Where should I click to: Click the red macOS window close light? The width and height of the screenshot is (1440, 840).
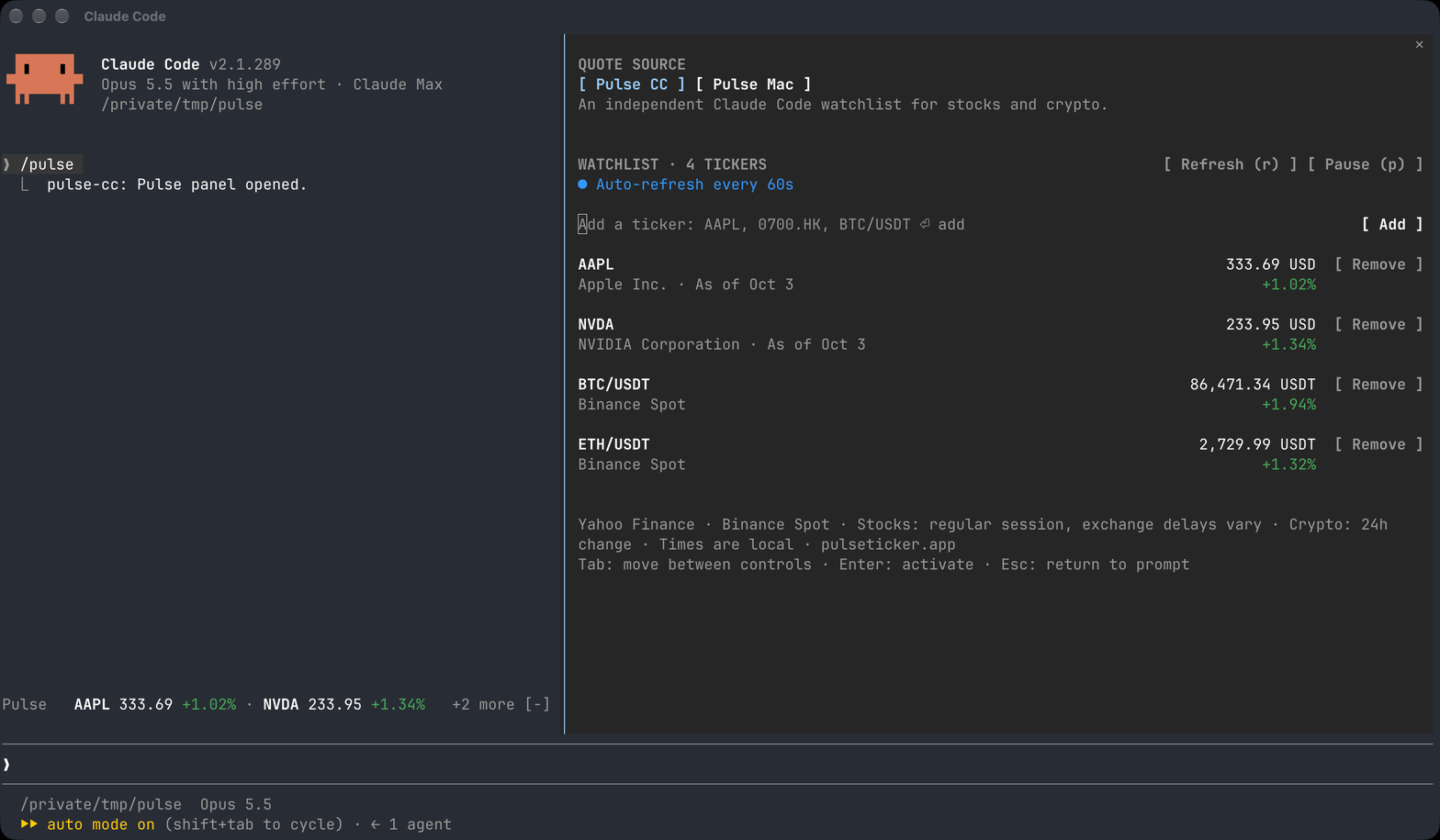point(16,16)
